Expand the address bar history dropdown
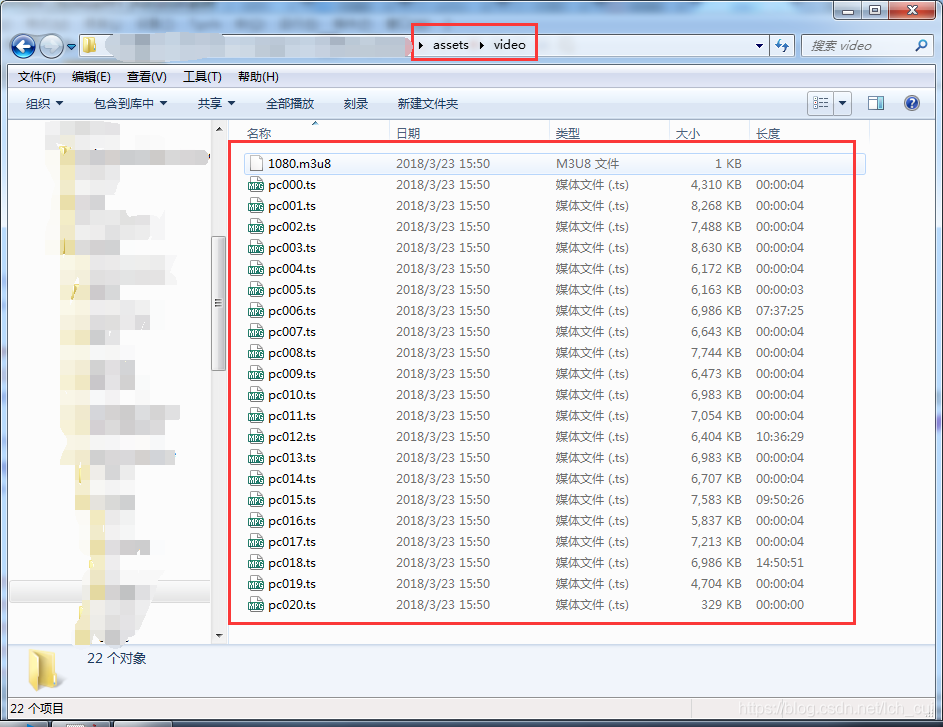943x727 pixels. (x=759, y=46)
